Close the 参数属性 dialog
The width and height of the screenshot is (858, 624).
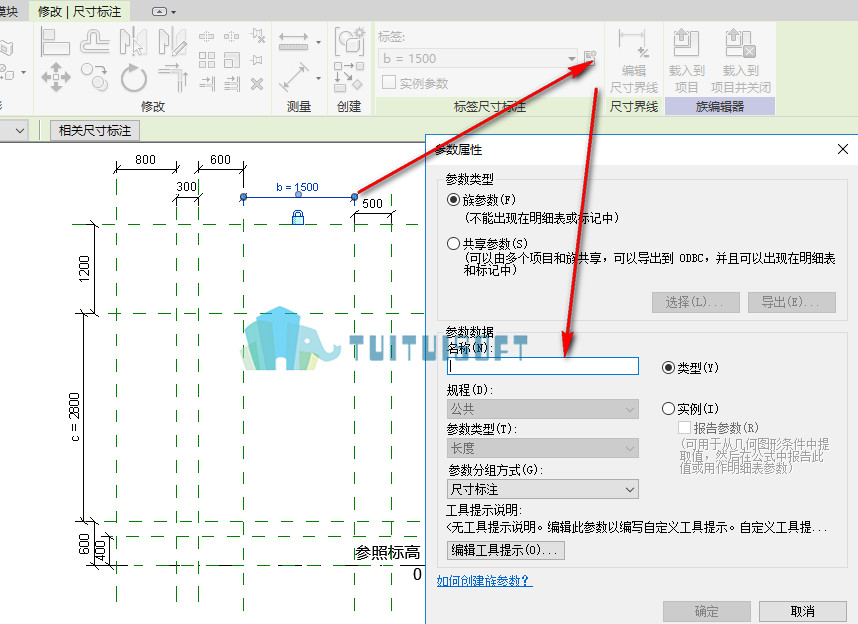(x=843, y=149)
